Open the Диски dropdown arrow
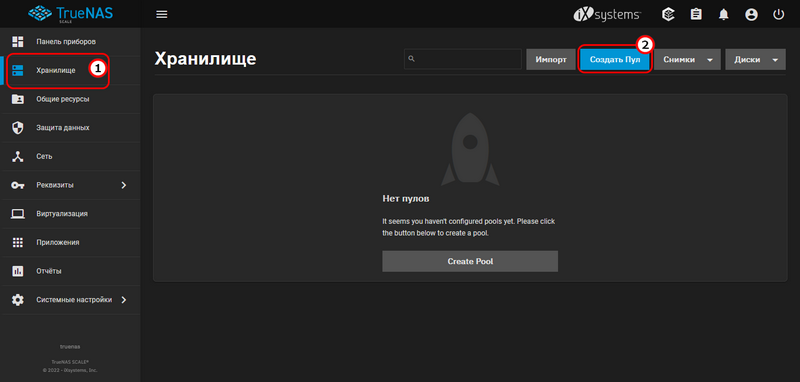 coord(776,60)
